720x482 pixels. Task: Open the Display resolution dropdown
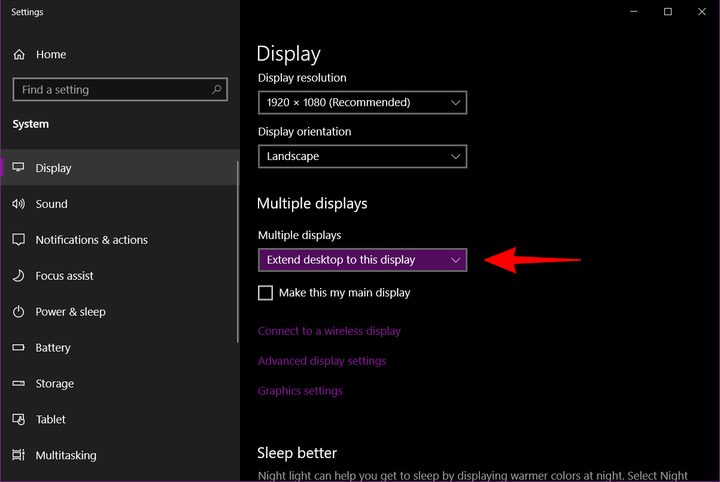pyautogui.click(x=362, y=102)
